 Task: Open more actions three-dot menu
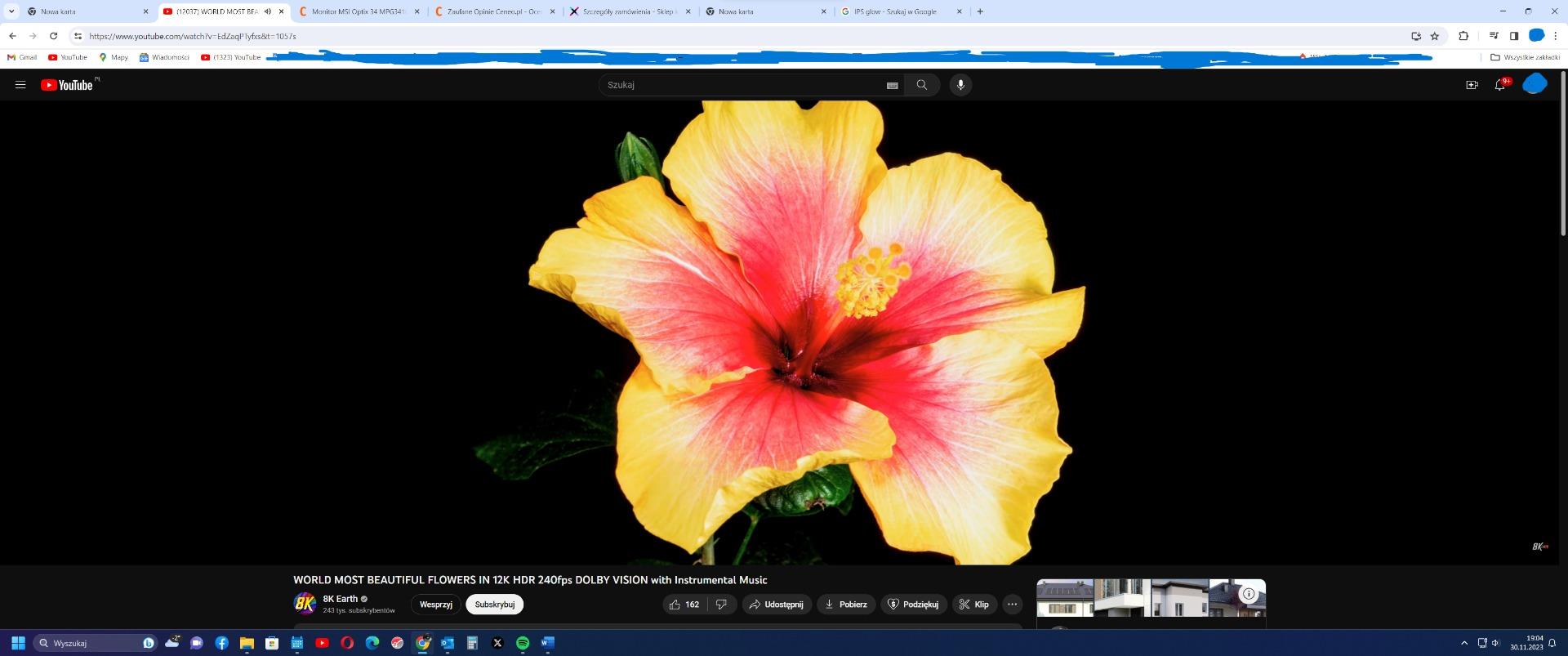click(x=1012, y=605)
